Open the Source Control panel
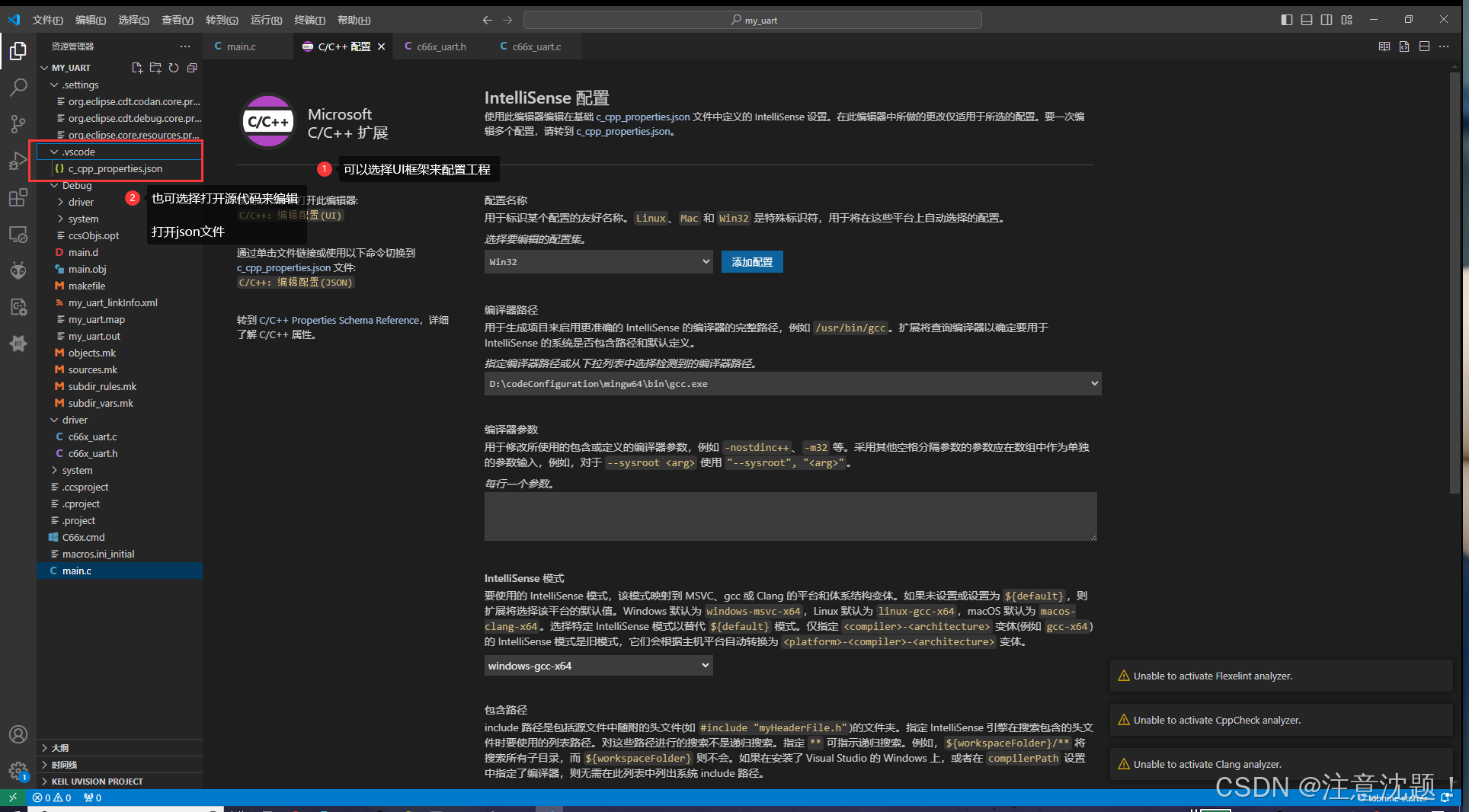The image size is (1469, 812). pyautogui.click(x=18, y=124)
